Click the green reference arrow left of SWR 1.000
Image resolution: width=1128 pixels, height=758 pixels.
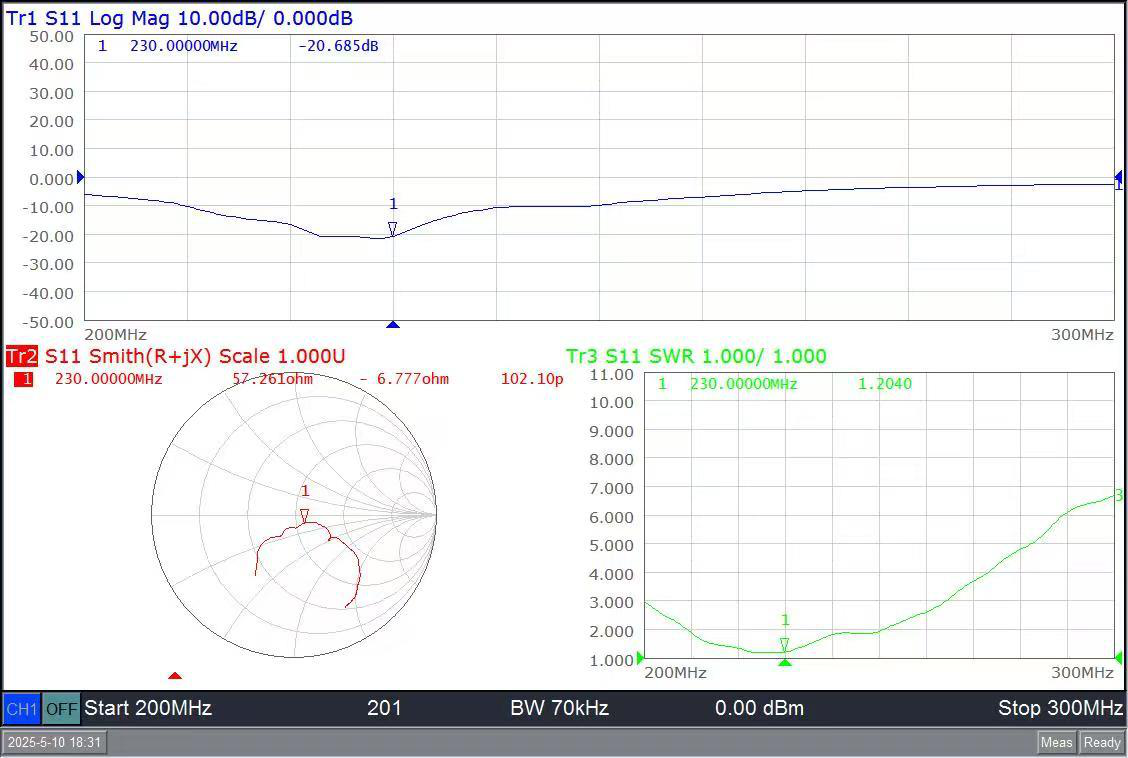(640, 657)
